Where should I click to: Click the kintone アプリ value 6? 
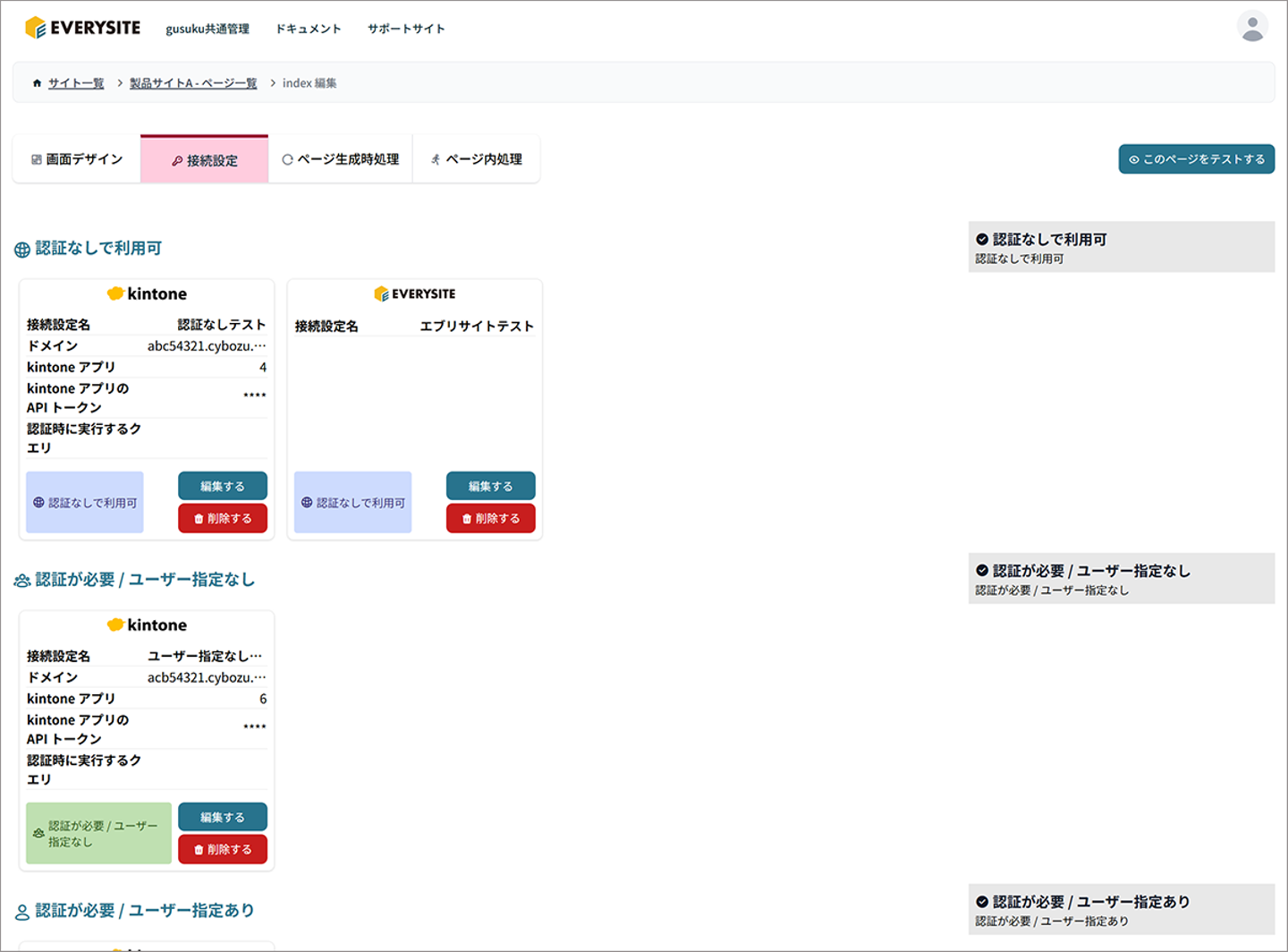pyautogui.click(x=263, y=699)
